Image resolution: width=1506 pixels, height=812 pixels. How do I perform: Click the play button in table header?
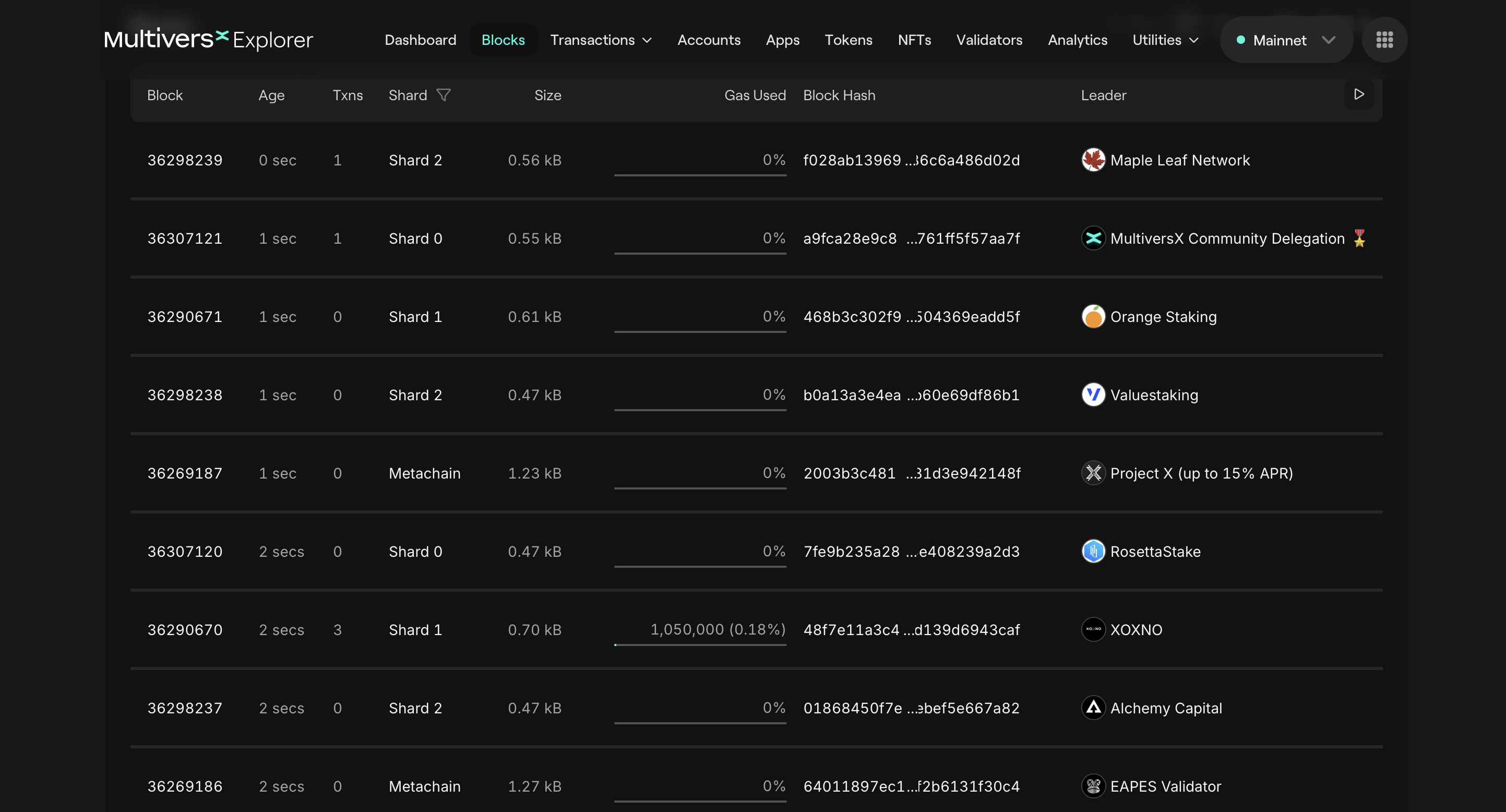(x=1359, y=94)
